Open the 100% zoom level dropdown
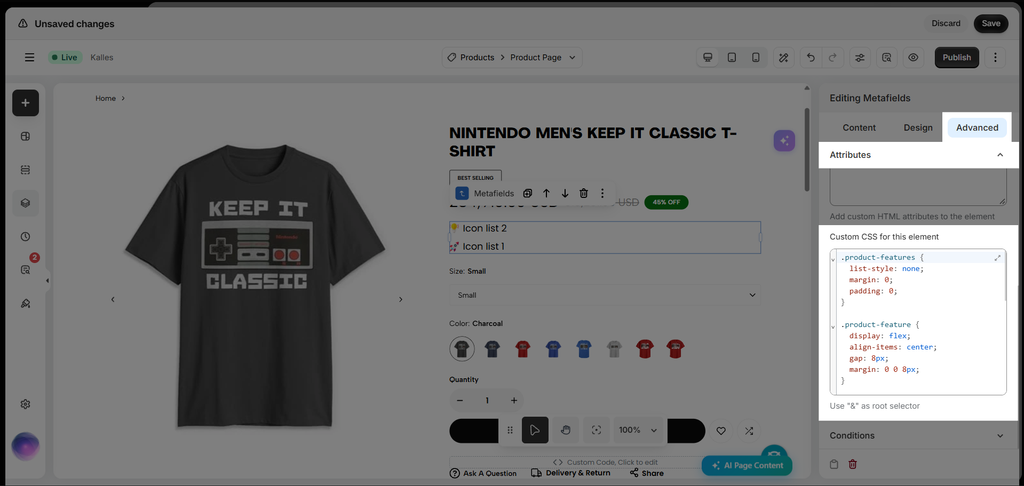This screenshot has width=1024, height=486. (x=638, y=430)
